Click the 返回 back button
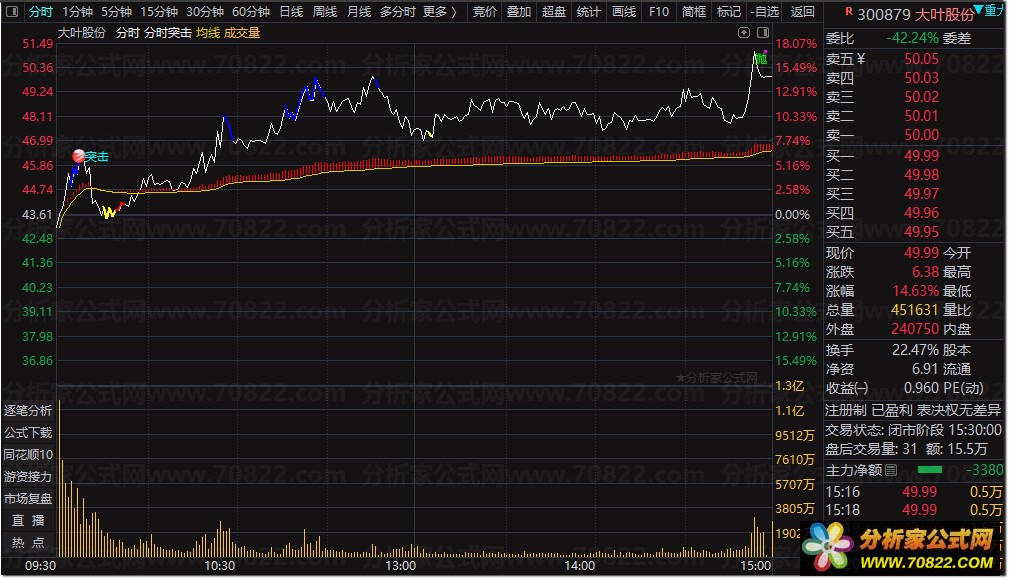This screenshot has height=579, width=1010. pos(803,12)
